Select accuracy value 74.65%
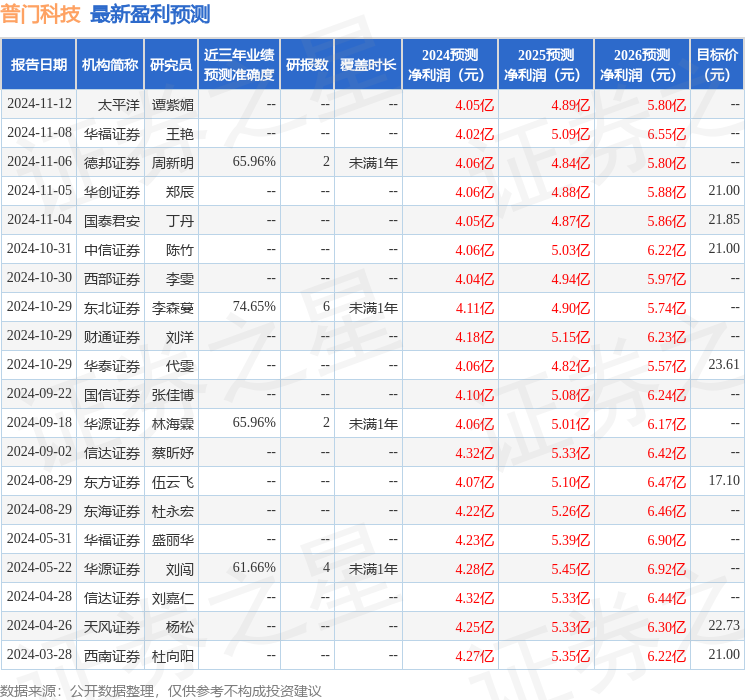The image size is (745, 700). coord(254,307)
